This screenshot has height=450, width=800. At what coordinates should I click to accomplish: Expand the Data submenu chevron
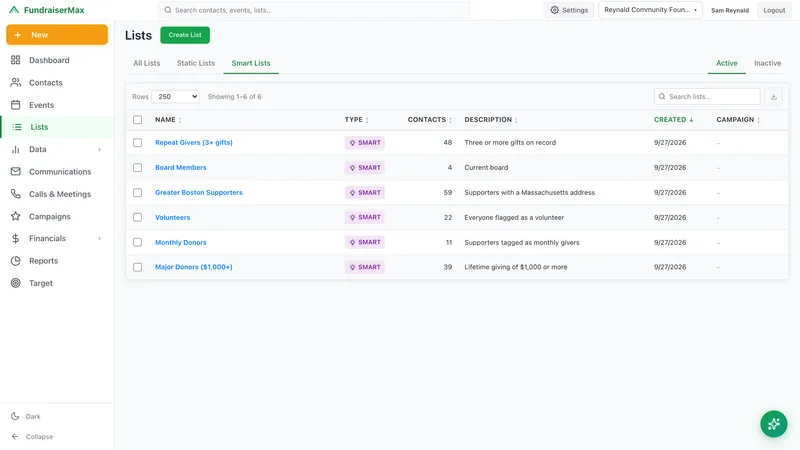pos(99,149)
